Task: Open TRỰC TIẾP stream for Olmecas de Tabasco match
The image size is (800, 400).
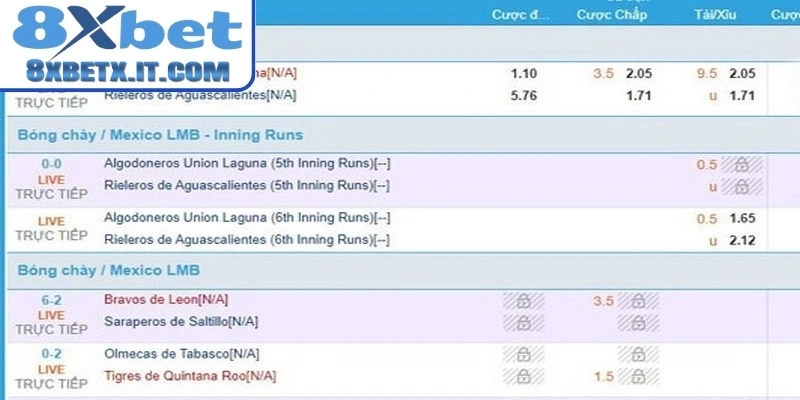Action: click(52, 383)
